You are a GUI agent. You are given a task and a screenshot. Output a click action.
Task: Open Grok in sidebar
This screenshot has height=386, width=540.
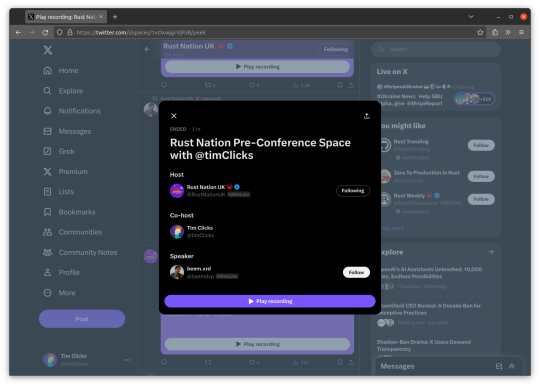(59, 151)
